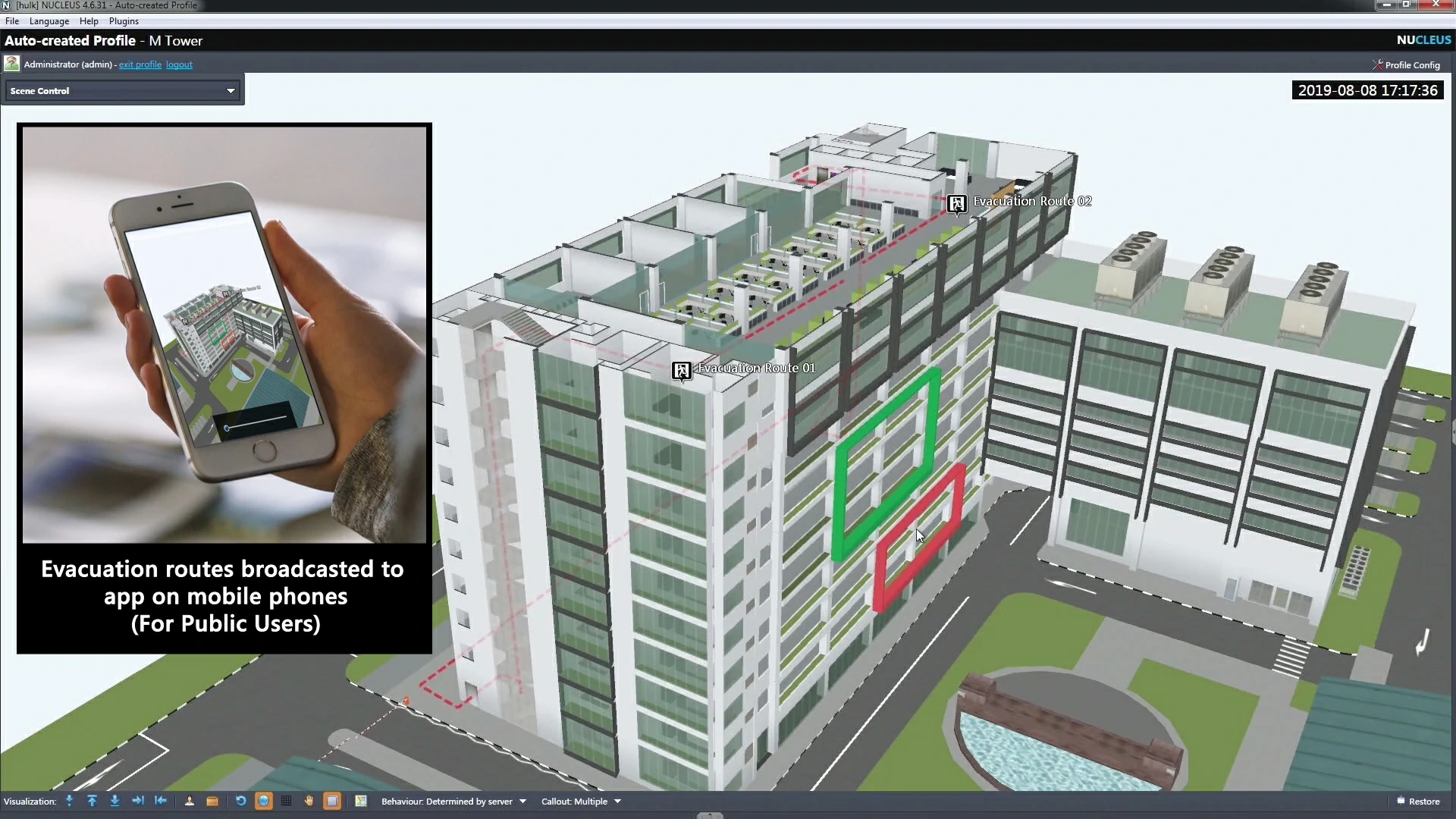
Task: Click the blue reset rotation arrow
Action: (240, 801)
